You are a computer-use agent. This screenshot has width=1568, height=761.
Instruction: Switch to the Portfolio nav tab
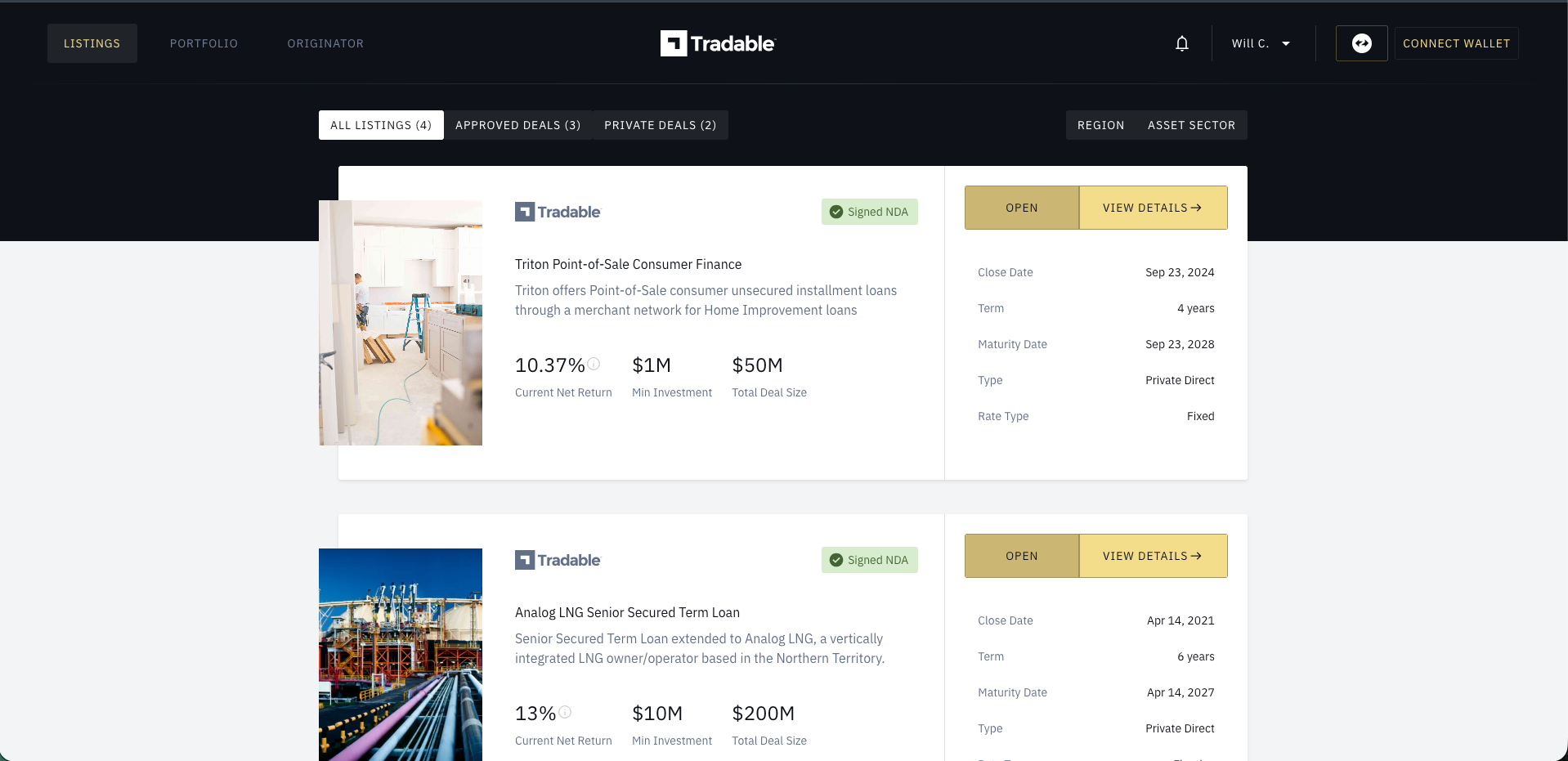(x=204, y=43)
